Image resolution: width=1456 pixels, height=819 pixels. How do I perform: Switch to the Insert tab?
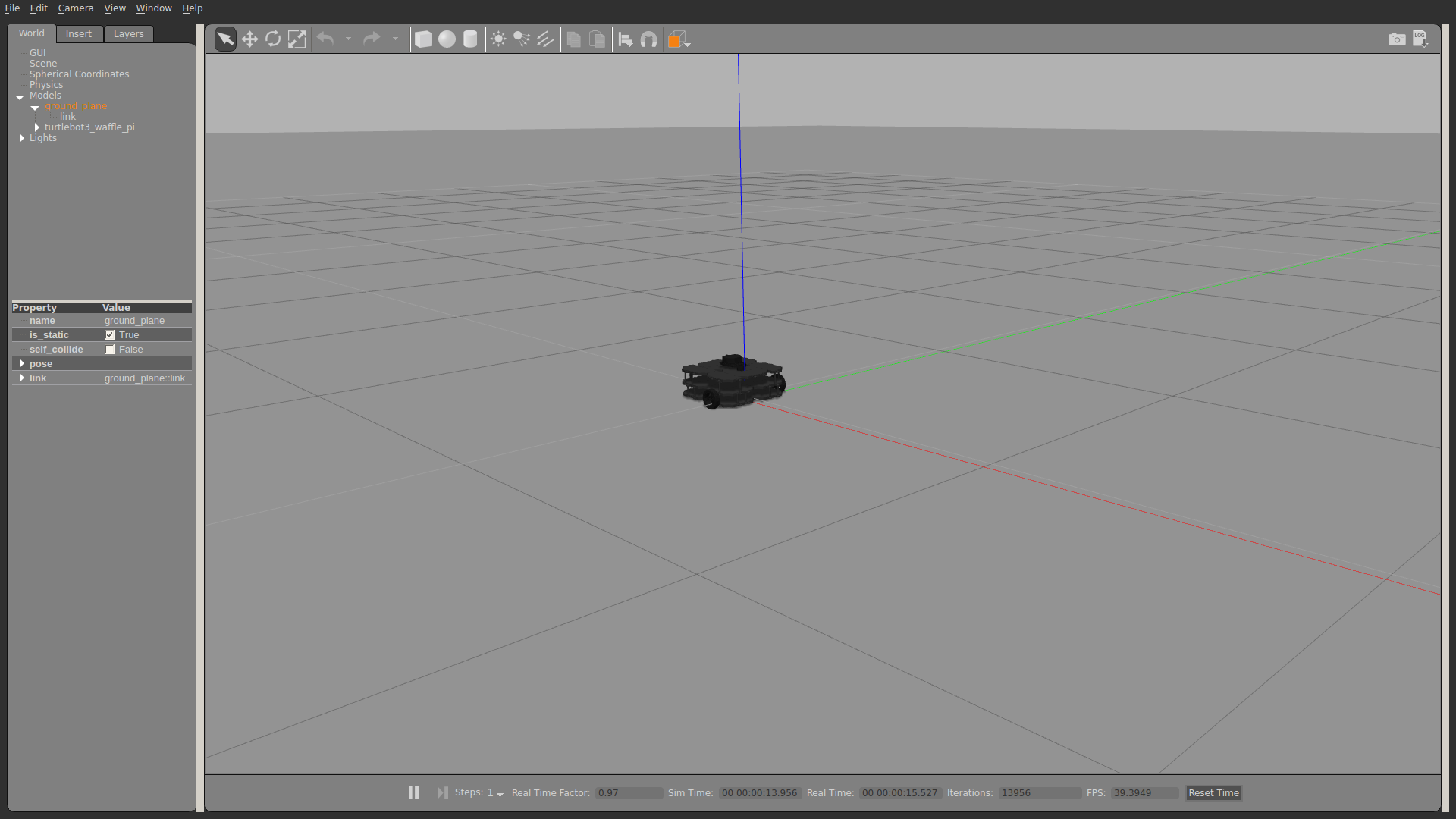click(x=79, y=33)
